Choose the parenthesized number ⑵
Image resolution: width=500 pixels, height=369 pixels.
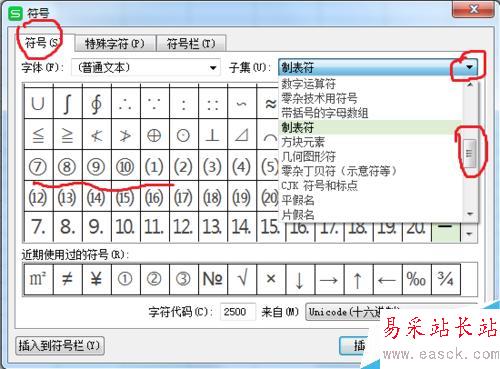[x=184, y=166]
